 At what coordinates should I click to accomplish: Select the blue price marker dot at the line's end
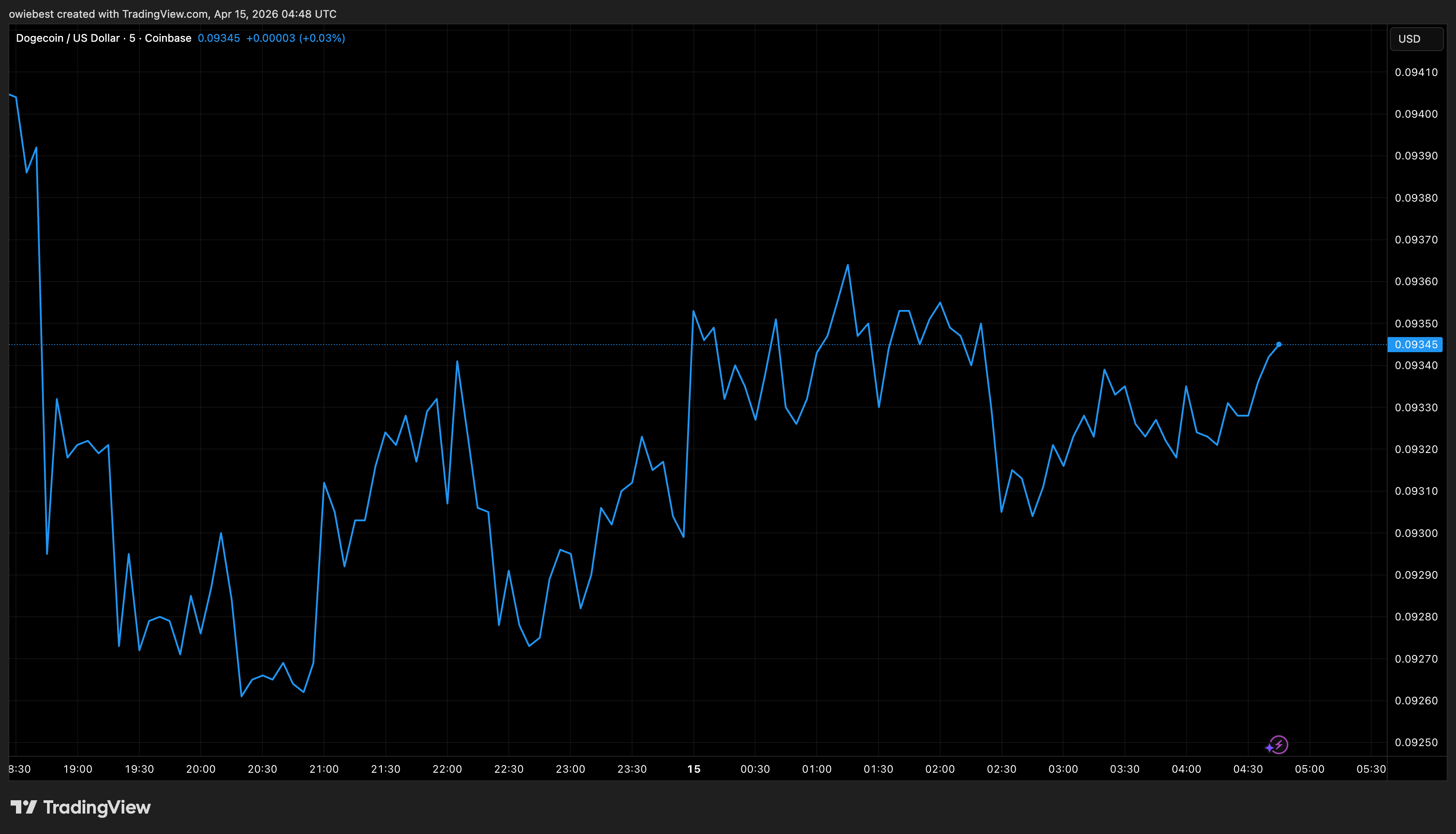click(x=1278, y=345)
